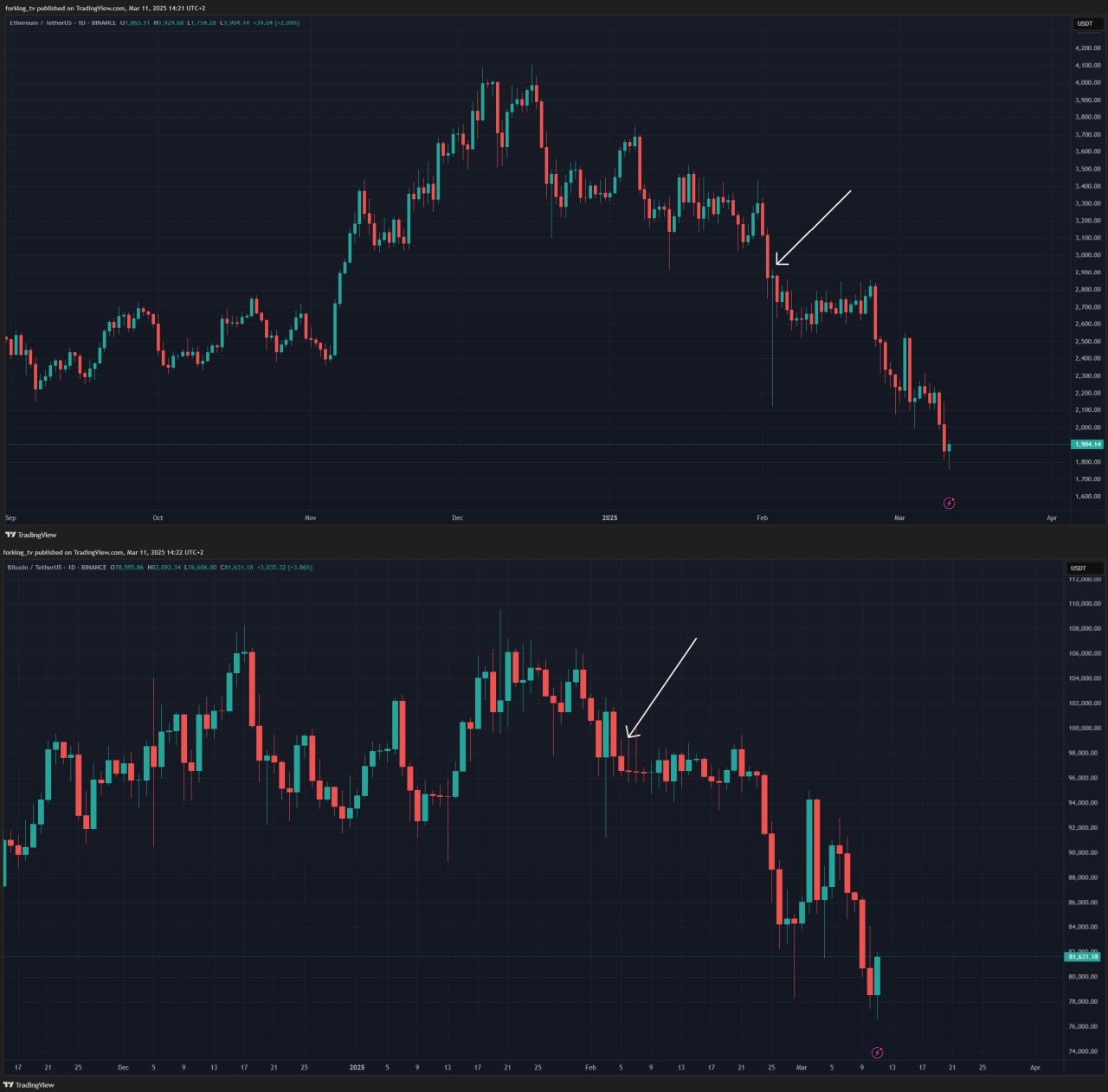Viewport: 1108px width, 1092px height.
Task: Click the Dec label on Bitcoin time axis
Action: [123, 1068]
